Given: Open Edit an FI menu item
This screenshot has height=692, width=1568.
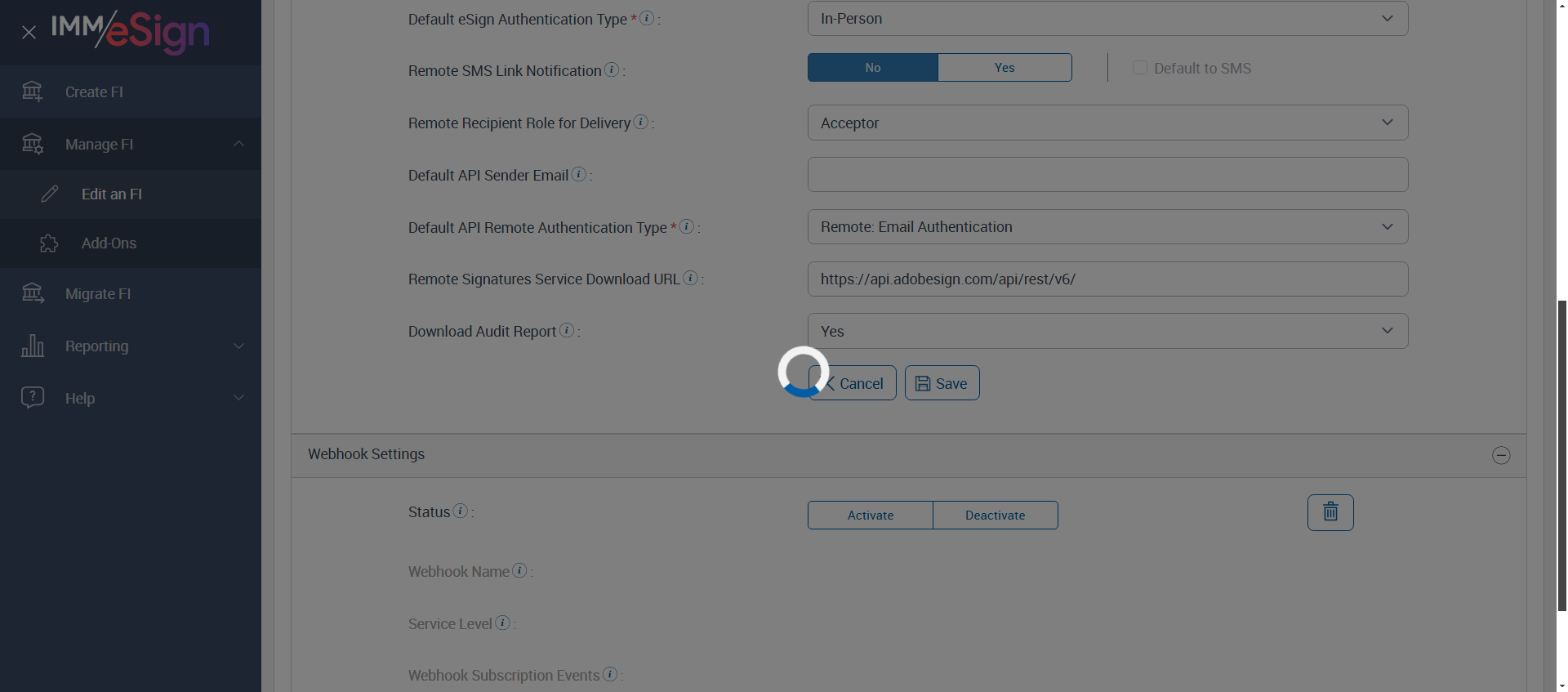Looking at the screenshot, I should pos(112,194).
